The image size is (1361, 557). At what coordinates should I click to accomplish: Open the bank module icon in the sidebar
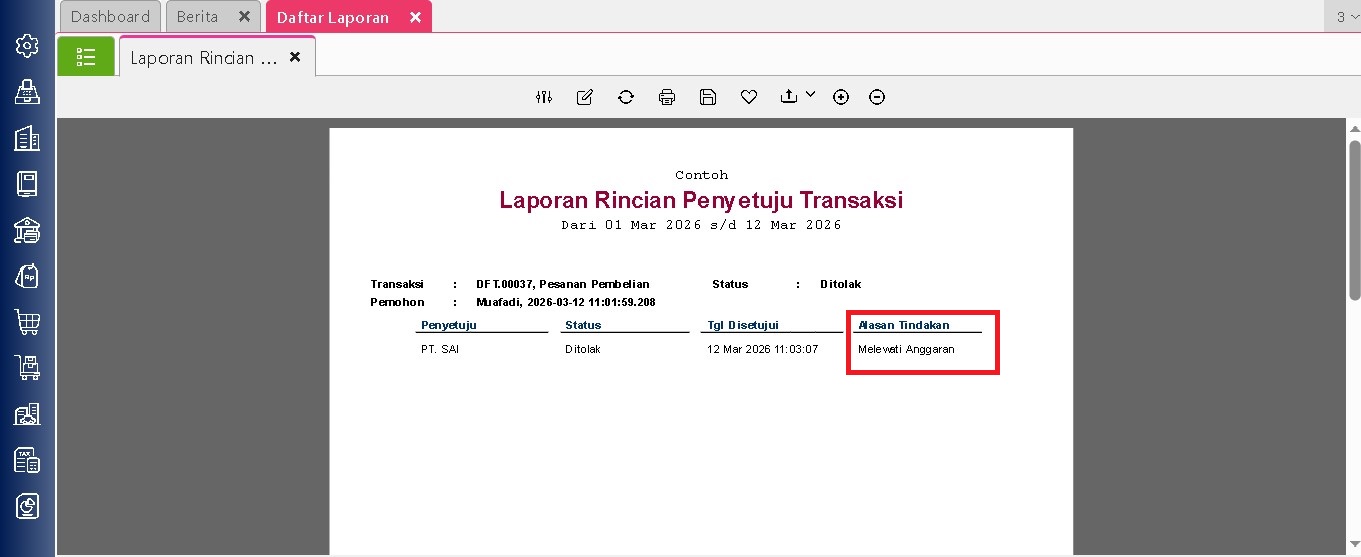tap(27, 230)
